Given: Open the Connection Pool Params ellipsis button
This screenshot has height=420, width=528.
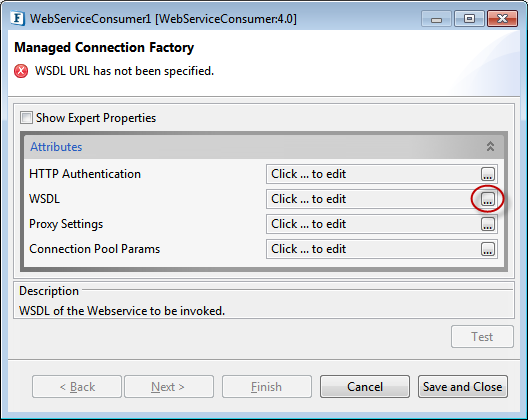Looking at the screenshot, I should click(488, 249).
